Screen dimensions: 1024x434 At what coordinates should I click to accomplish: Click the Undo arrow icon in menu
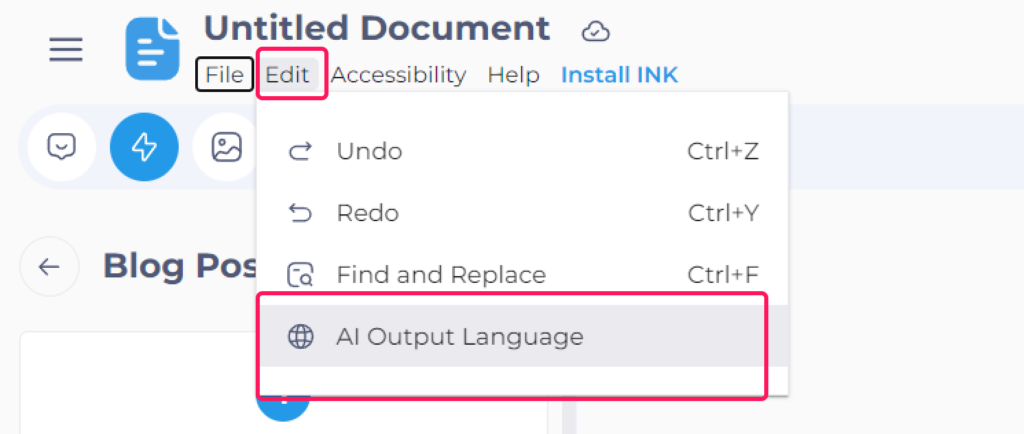point(300,152)
